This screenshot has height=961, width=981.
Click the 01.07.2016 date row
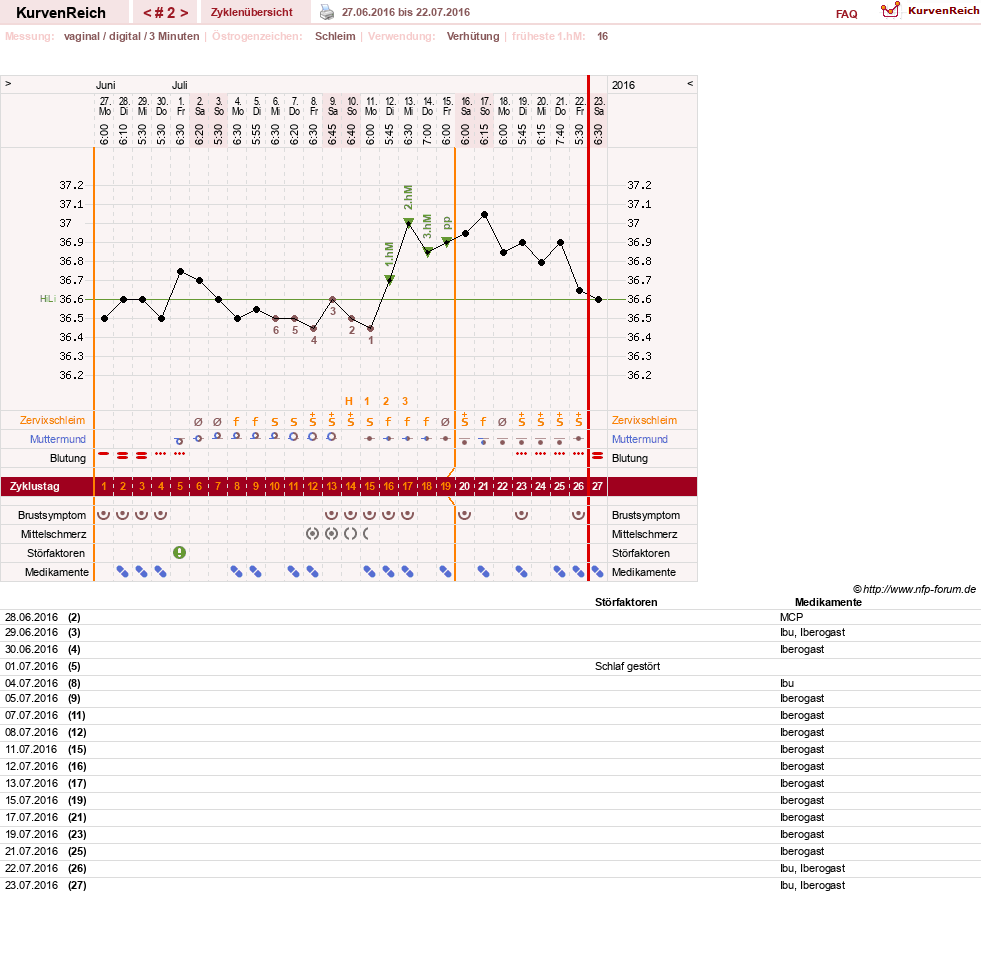coord(490,666)
